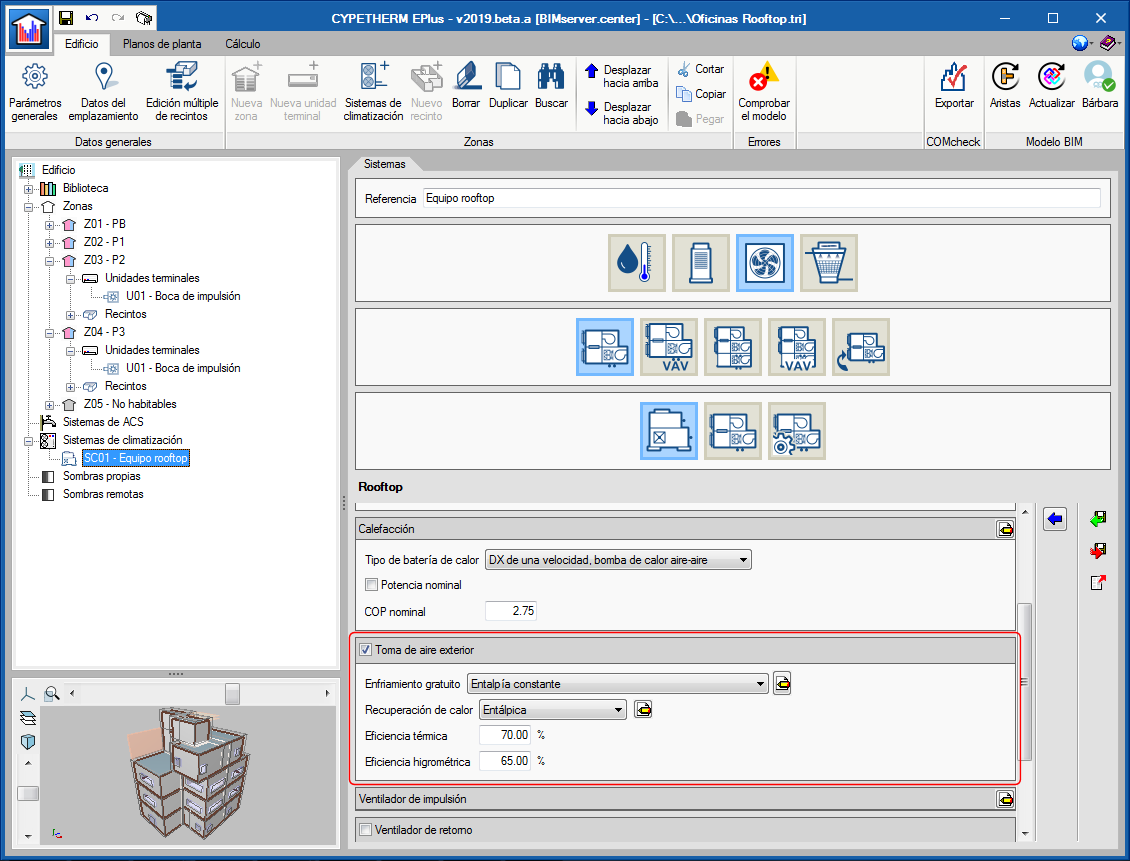Expand Z05 - No habitables zone
Viewport: 1130px width, 861px height.
click(x=49, y=405)
